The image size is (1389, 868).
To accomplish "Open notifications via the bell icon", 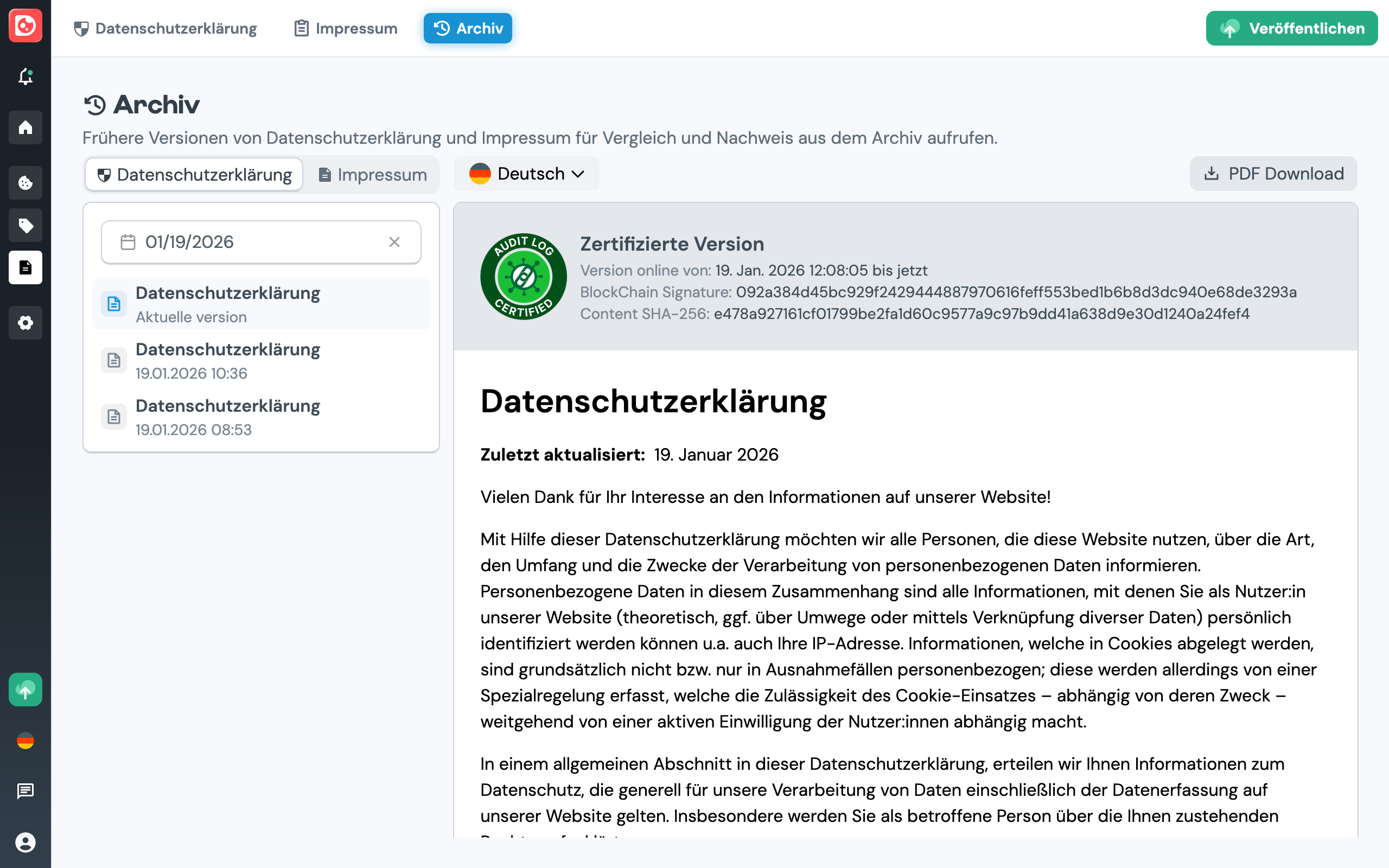I will pyautogui.click(x=26, y=77).
